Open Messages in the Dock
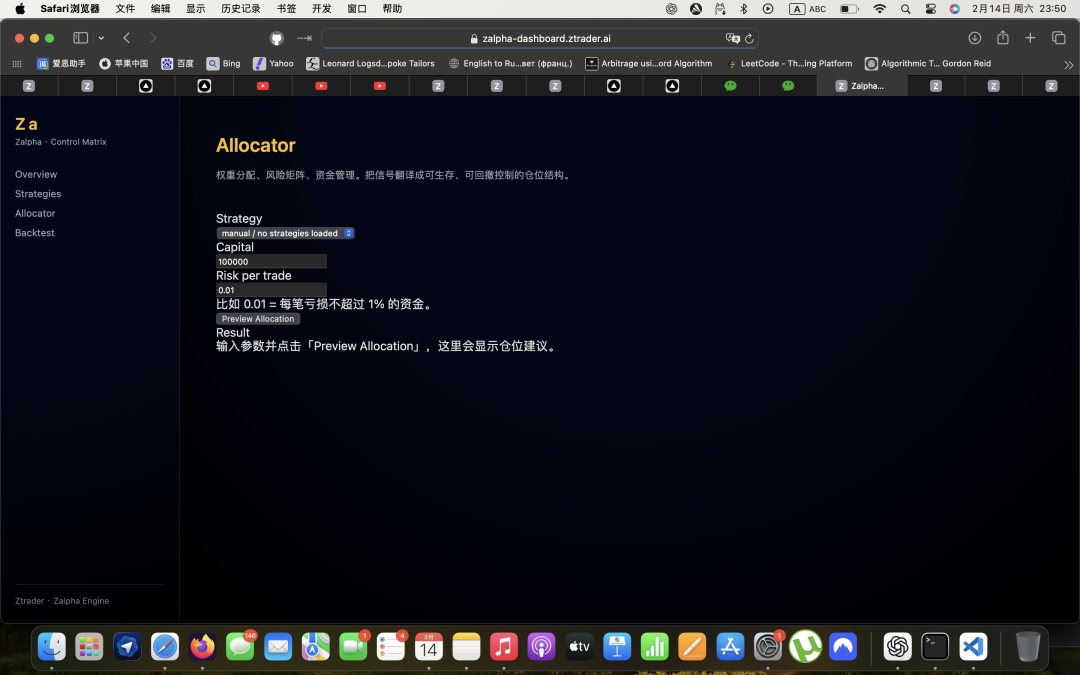The height and width of the screenshot is (675, 1080). (240, 647)
